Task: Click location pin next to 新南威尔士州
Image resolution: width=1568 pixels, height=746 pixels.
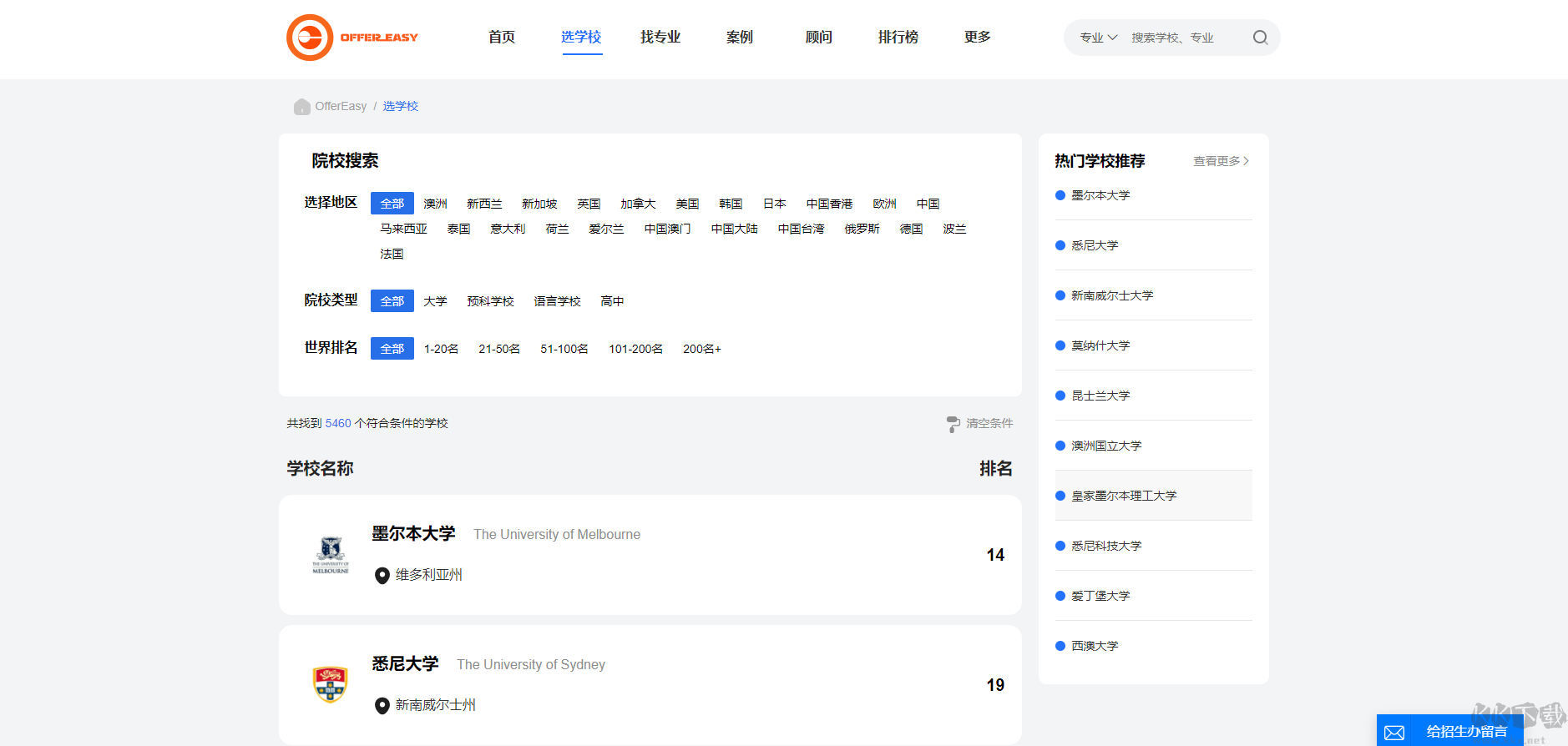Action: pyautogui.click(x=382, y=706)
